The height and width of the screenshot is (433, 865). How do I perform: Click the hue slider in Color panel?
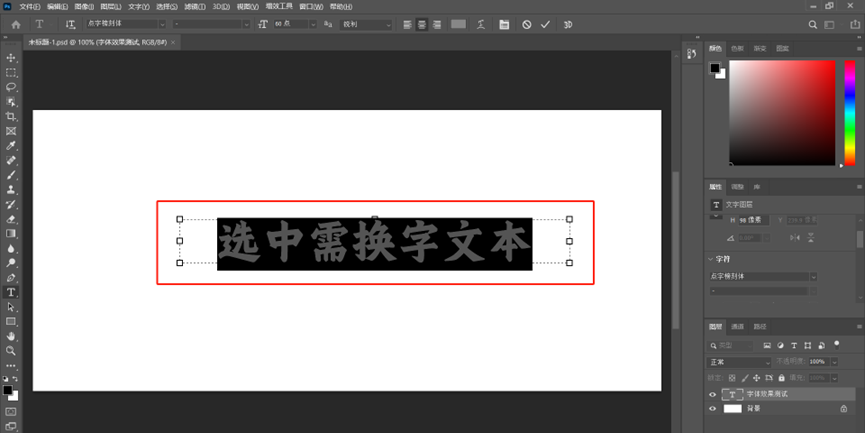click(x=850, y=112)
